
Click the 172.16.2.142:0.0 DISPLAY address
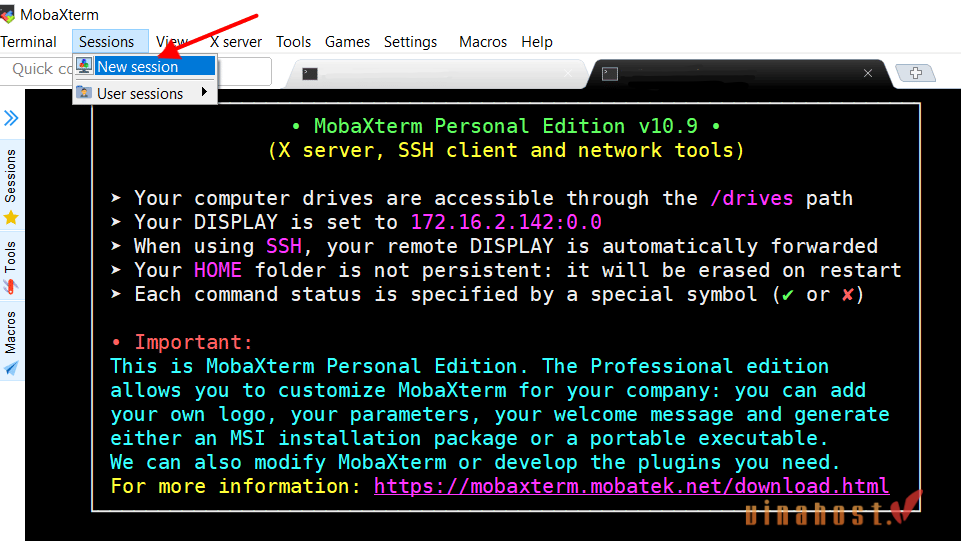tap(506, 222)
